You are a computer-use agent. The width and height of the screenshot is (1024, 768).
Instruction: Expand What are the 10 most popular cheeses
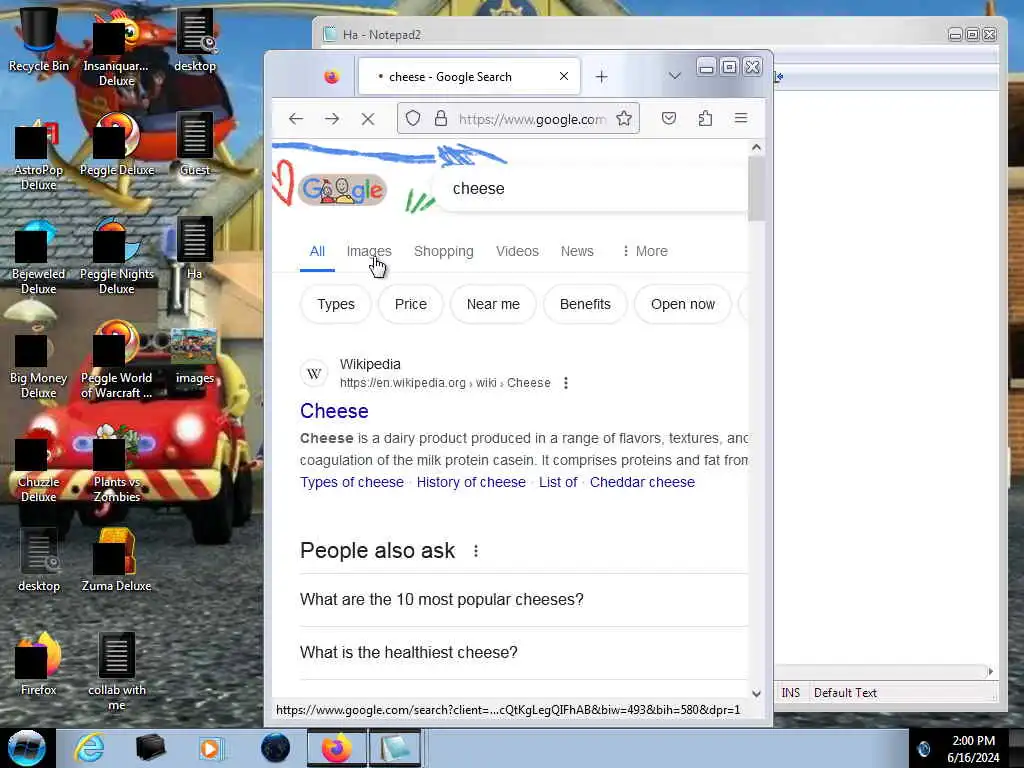click(524, 600)
